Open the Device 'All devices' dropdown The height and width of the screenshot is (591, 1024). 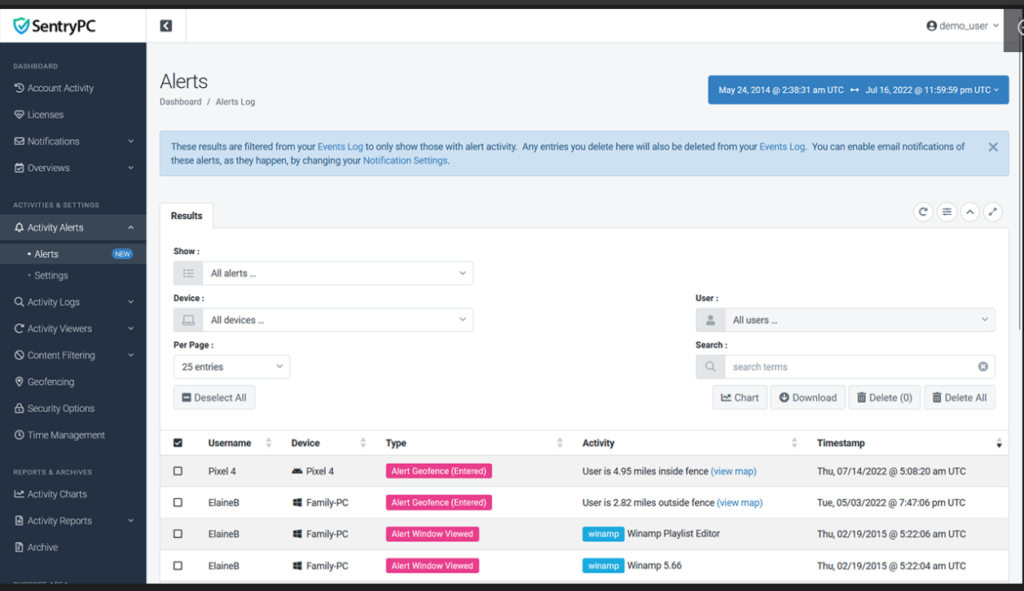pos(338,320)
